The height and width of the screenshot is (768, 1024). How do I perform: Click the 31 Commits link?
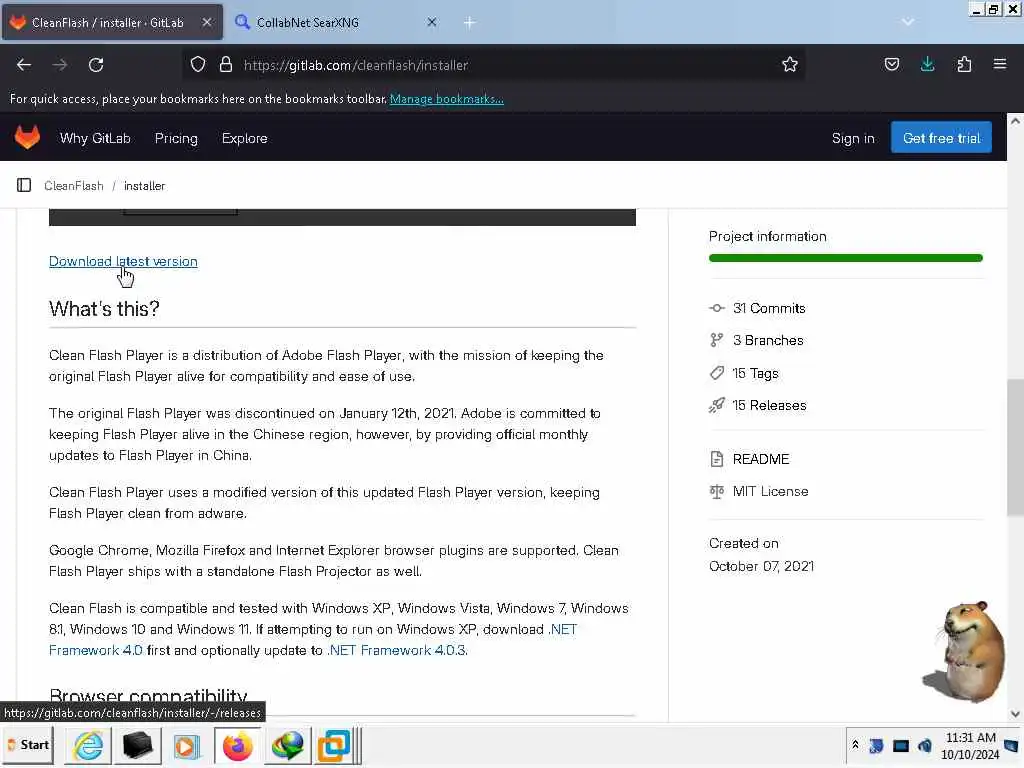click(769, 308)
